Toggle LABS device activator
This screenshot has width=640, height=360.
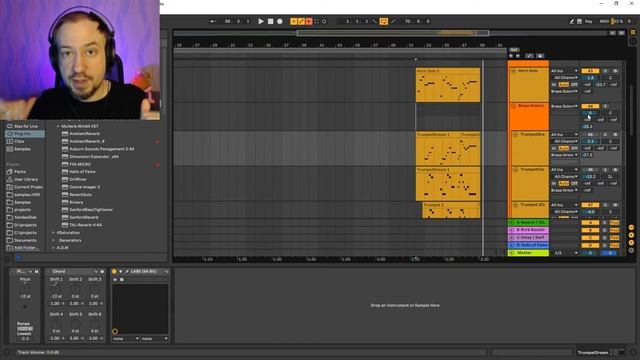coord(114,271)
